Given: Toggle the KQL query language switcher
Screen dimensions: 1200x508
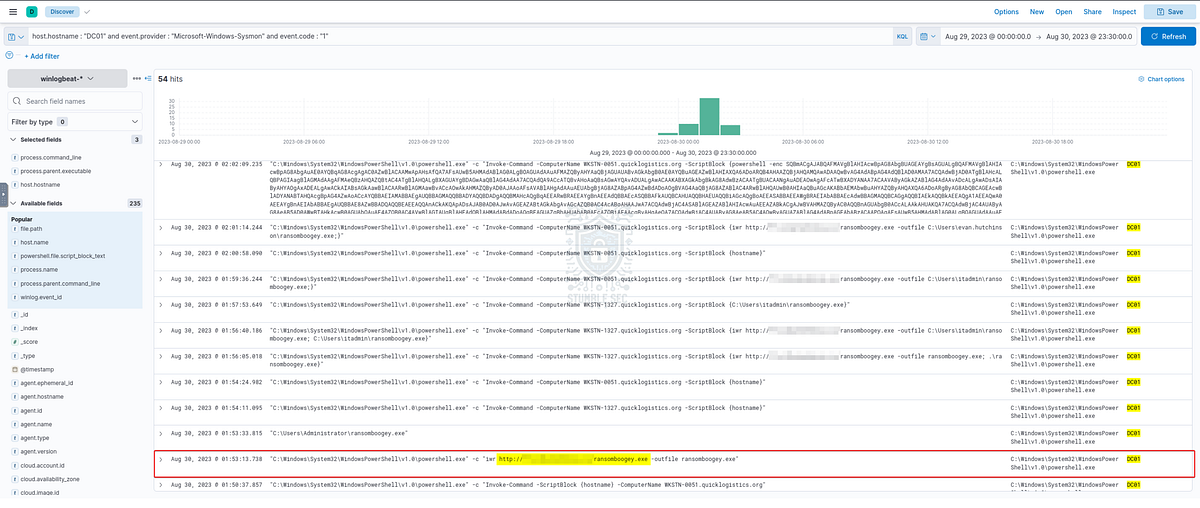Looking at the screenshot, I should point(903,36).
